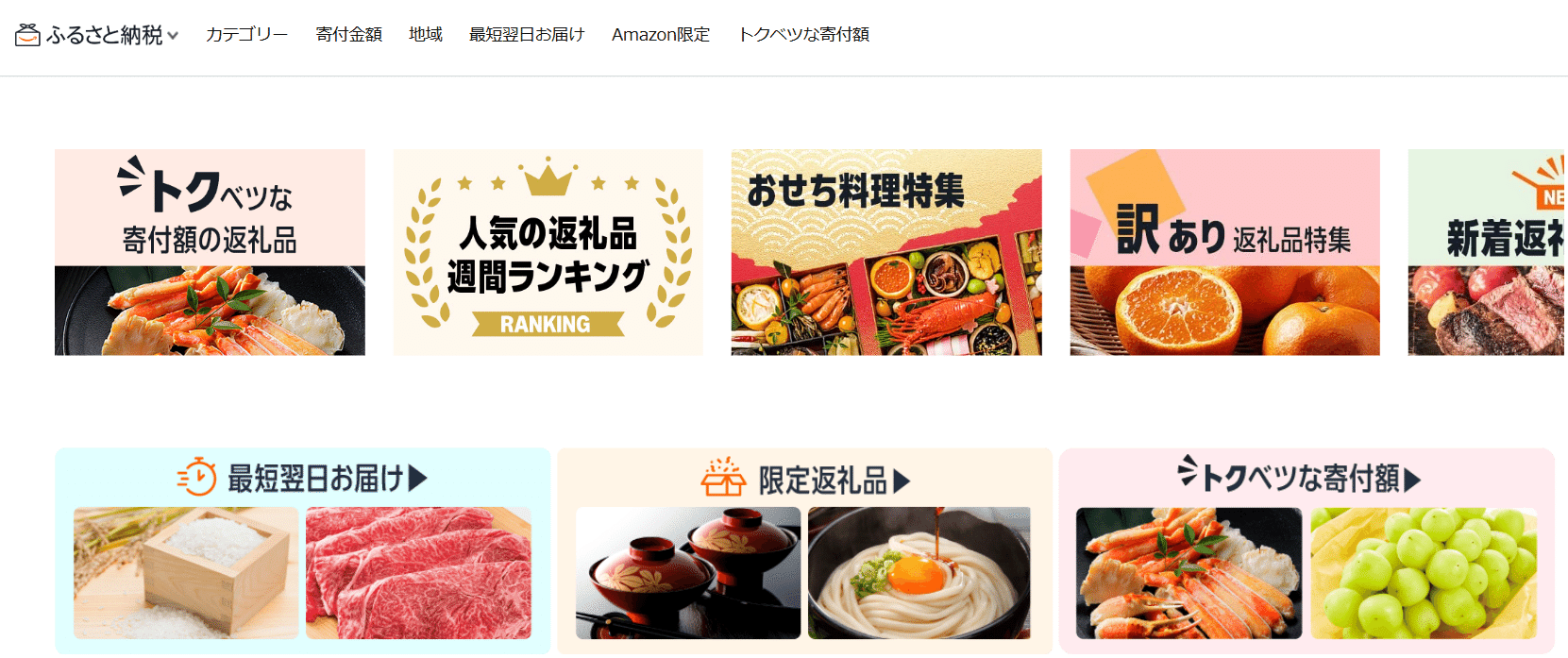Expand the ふるさと納税 dropdown chevron

tap(173, 36)
